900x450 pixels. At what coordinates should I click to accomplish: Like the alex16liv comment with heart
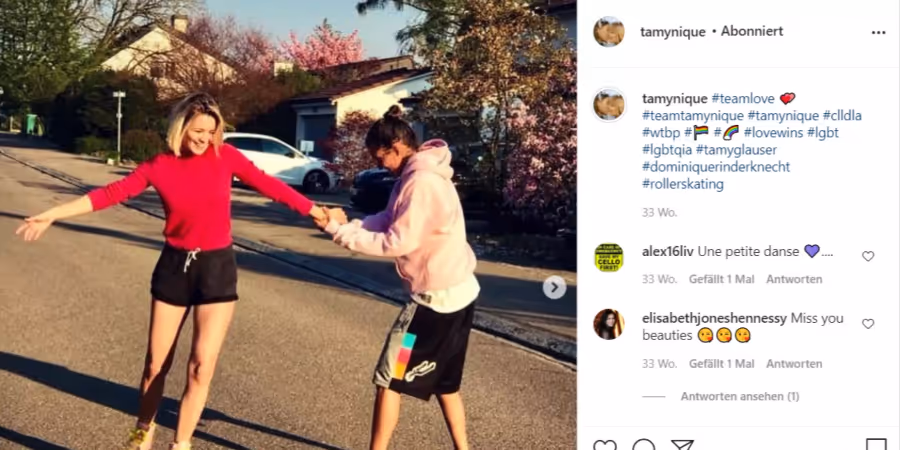(868, 257)
